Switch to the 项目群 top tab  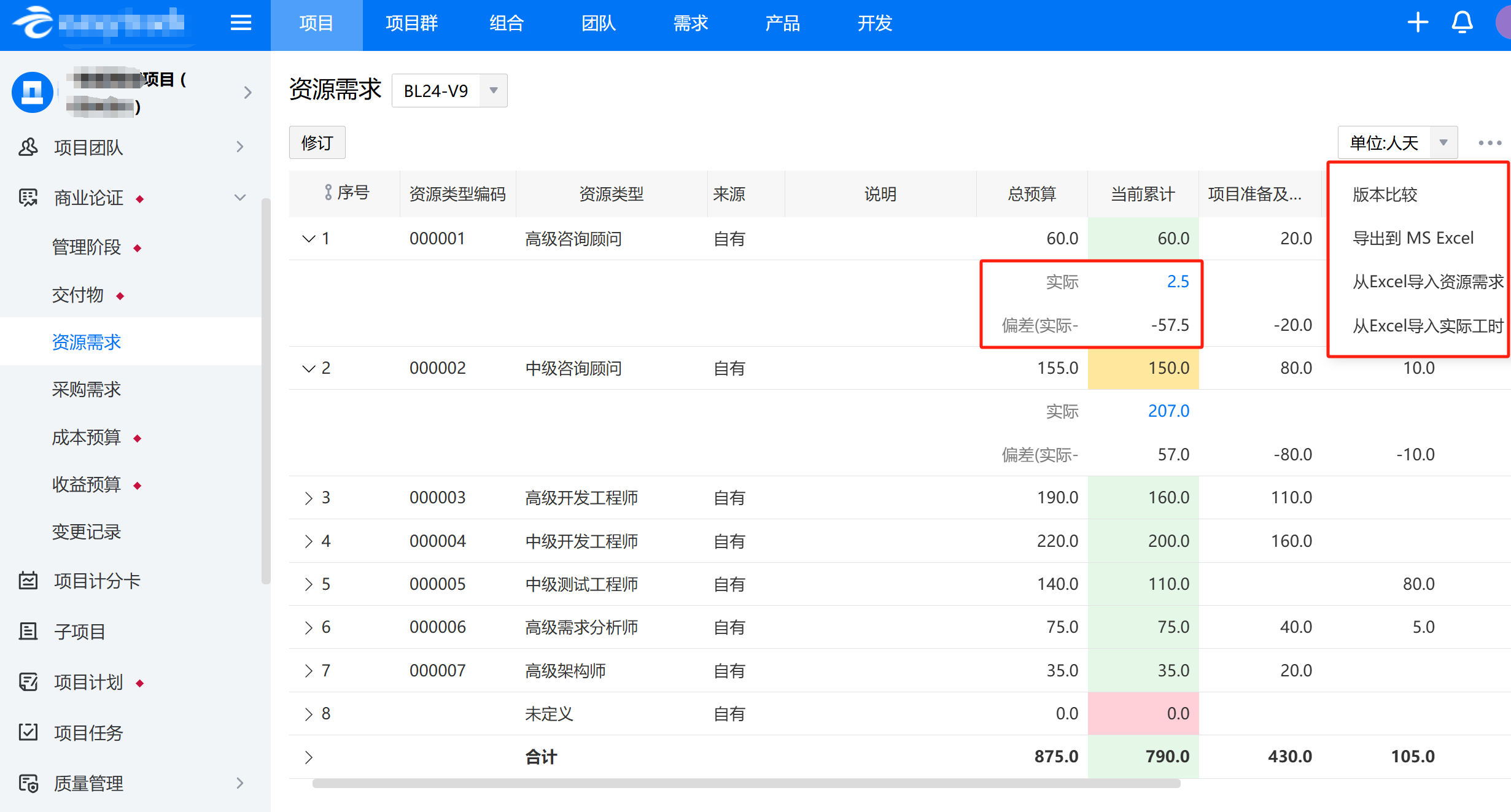411,23
